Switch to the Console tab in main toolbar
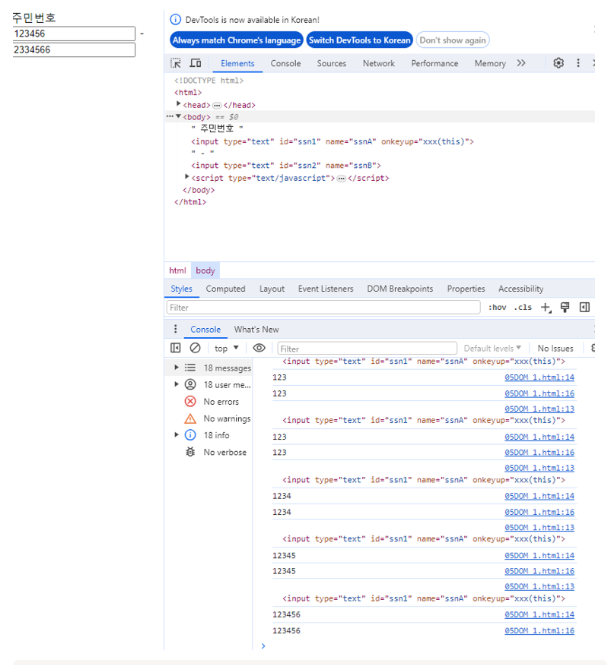The image size is (607, 665). click(285, 63)
